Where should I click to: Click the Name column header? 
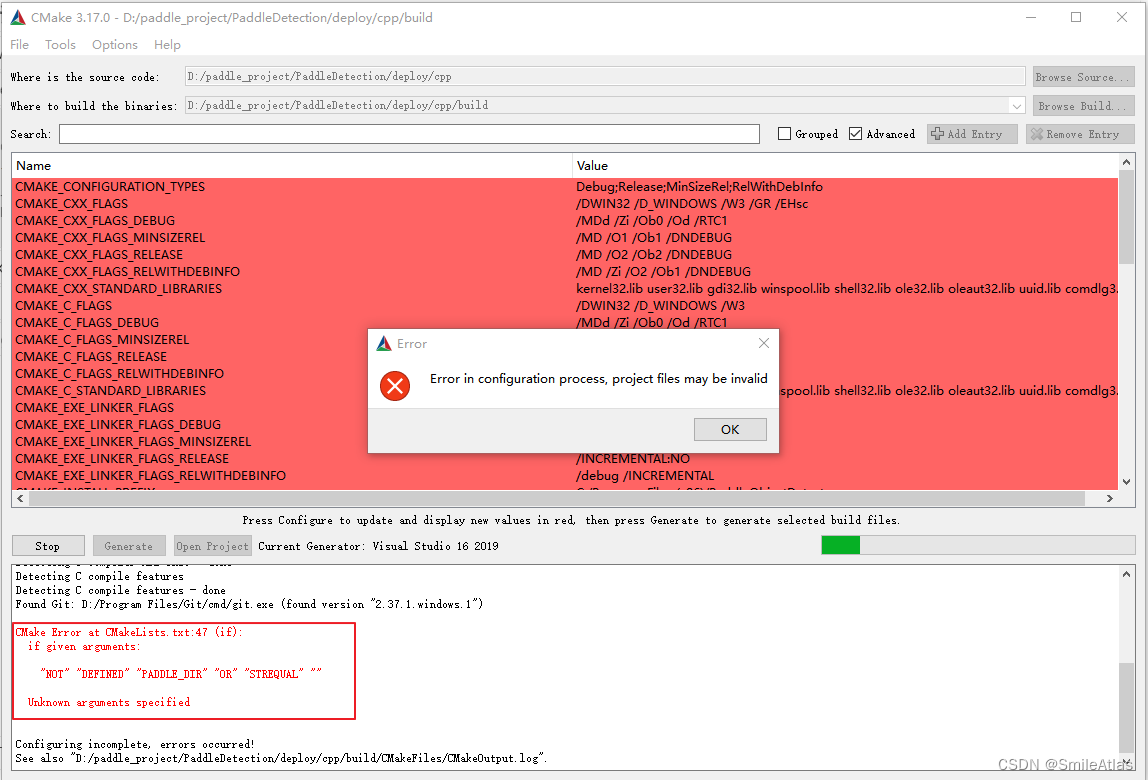tap(291, 166)
